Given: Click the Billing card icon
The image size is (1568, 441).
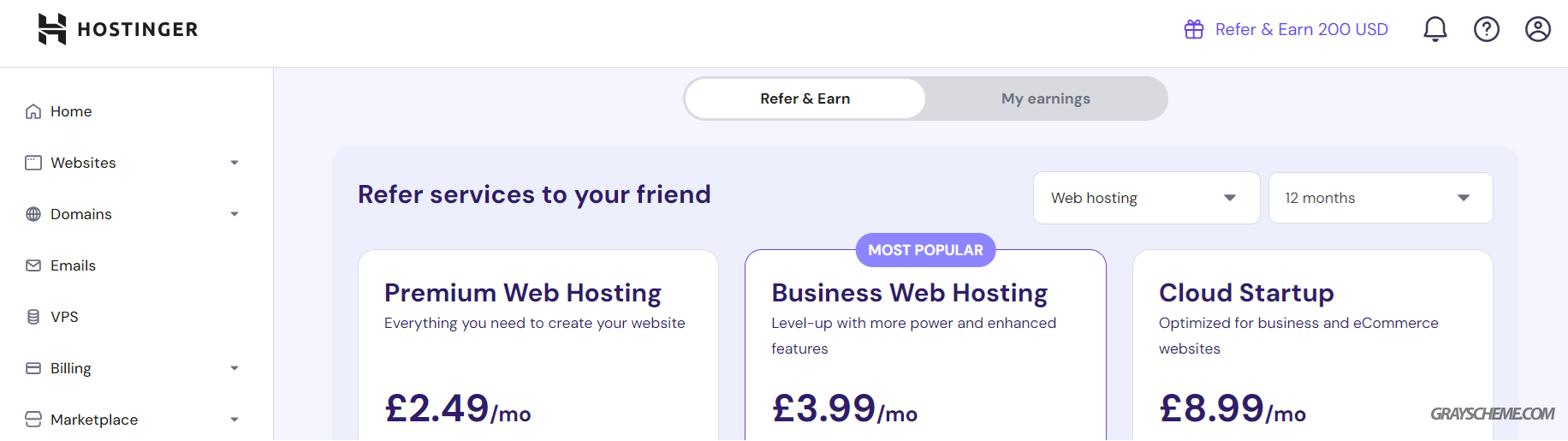Looking at the screenshot, I should (x=33, y=368).
